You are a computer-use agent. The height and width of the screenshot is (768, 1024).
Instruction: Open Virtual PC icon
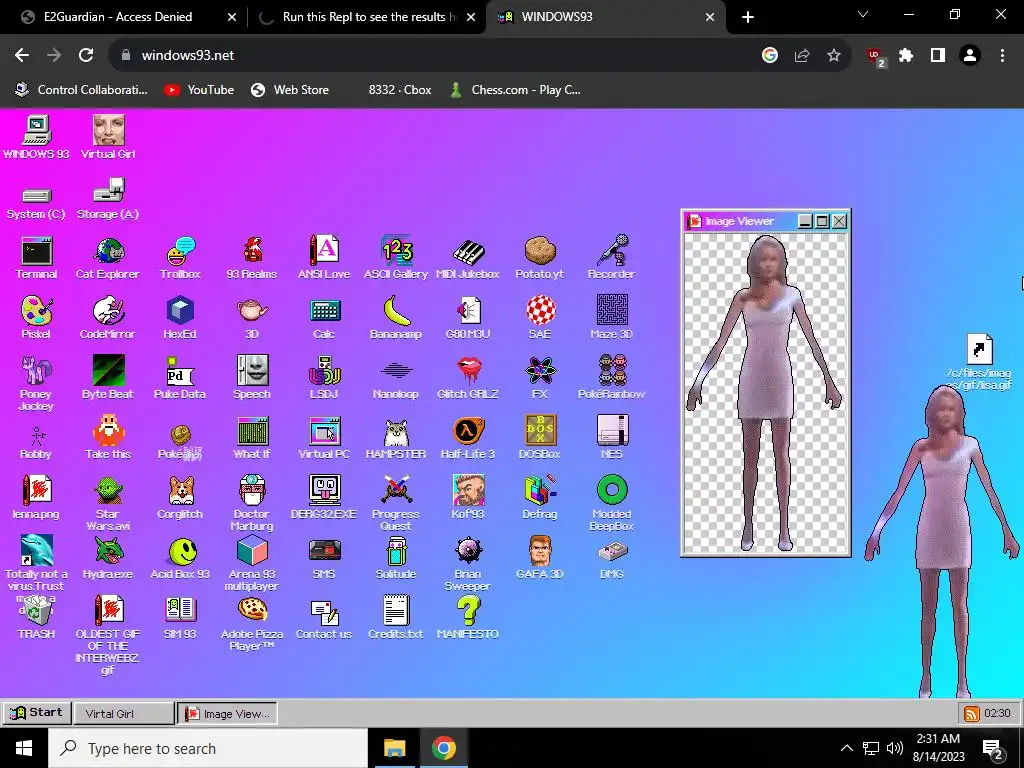(x=324, y=438)
